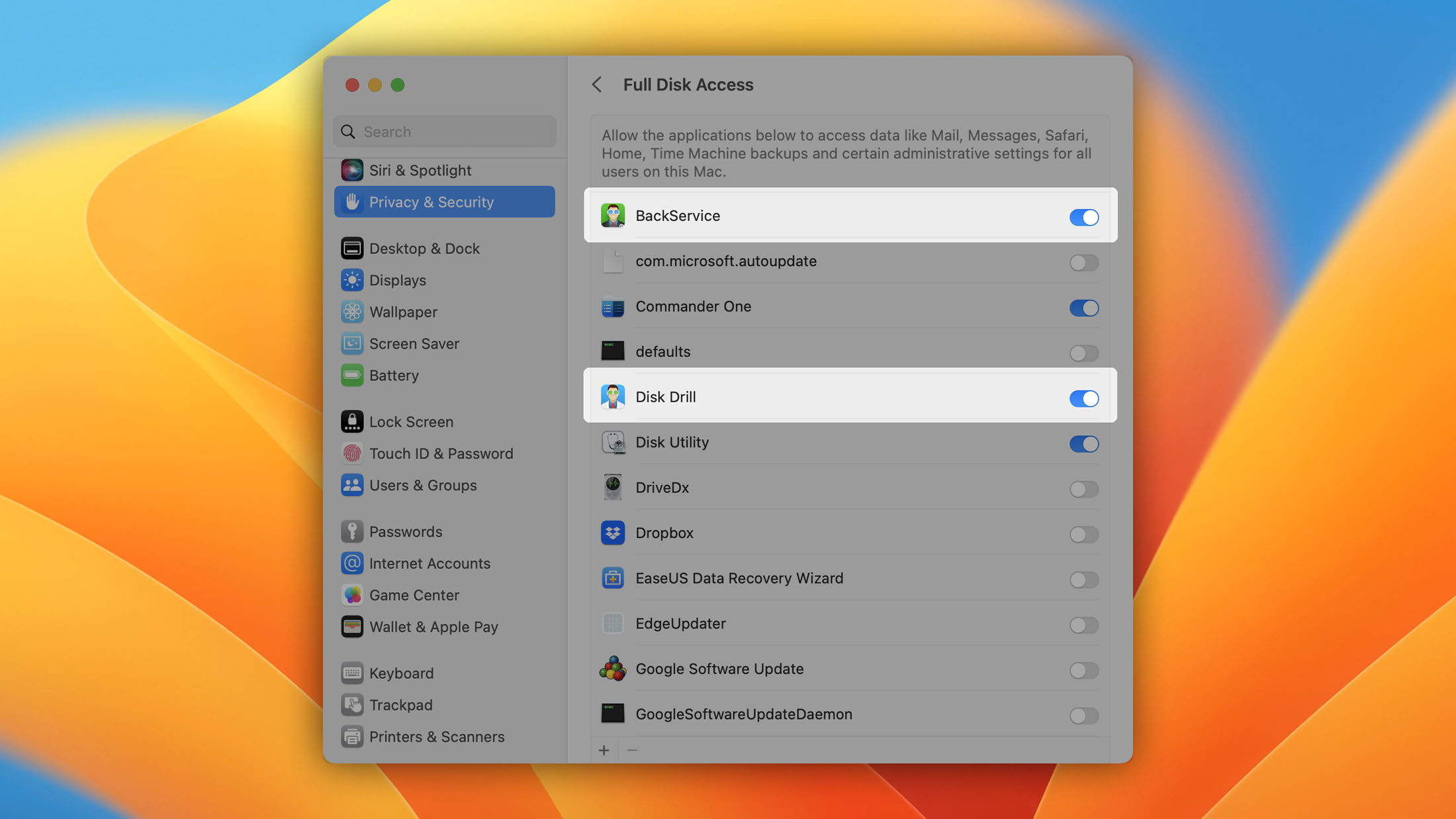This screenshot has height=819, width=1456.
Task: Turn on the Dropbox toggle
Action: coord(1083,535)
